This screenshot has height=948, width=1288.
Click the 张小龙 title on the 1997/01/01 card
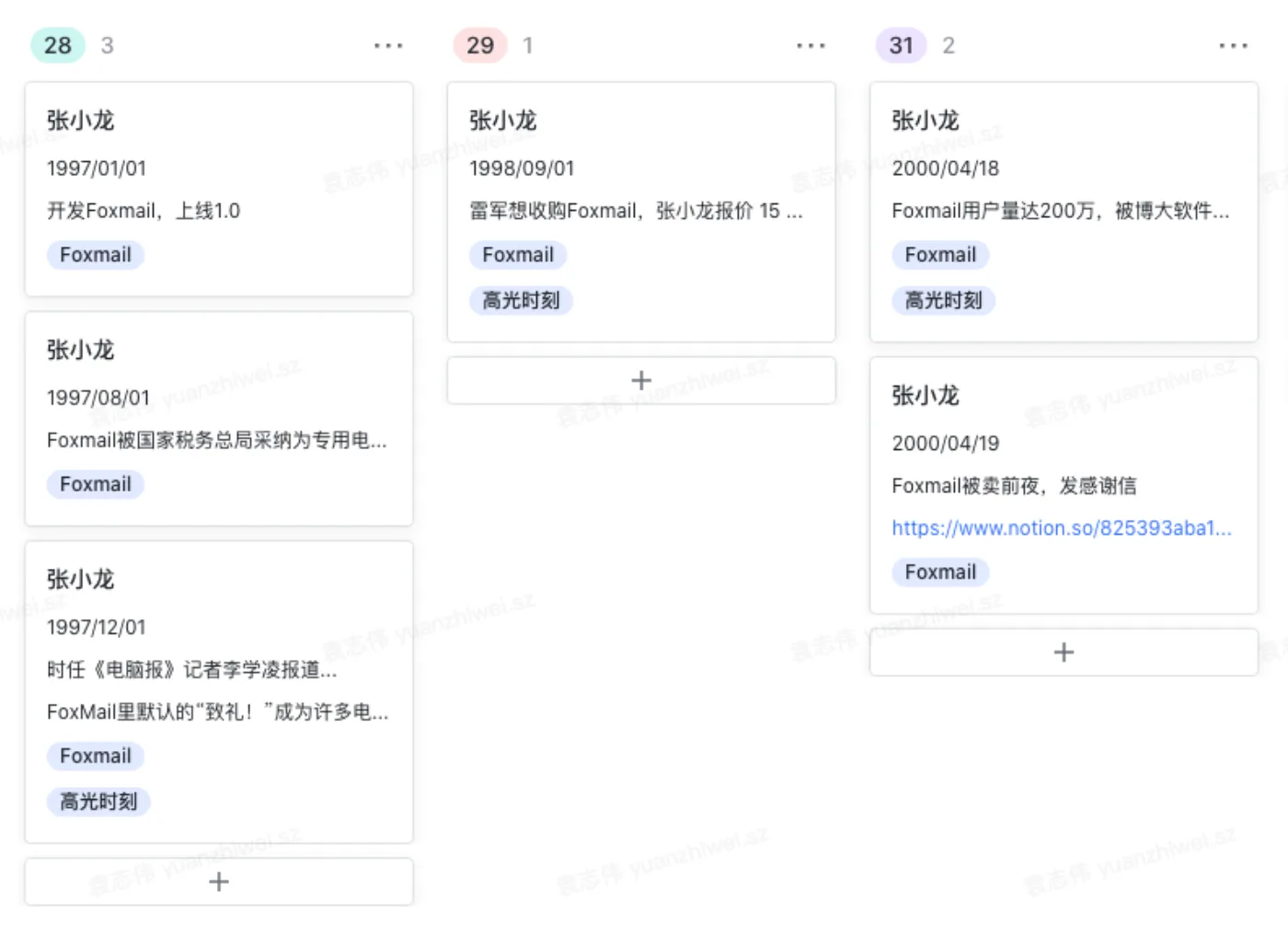[80, 121]
